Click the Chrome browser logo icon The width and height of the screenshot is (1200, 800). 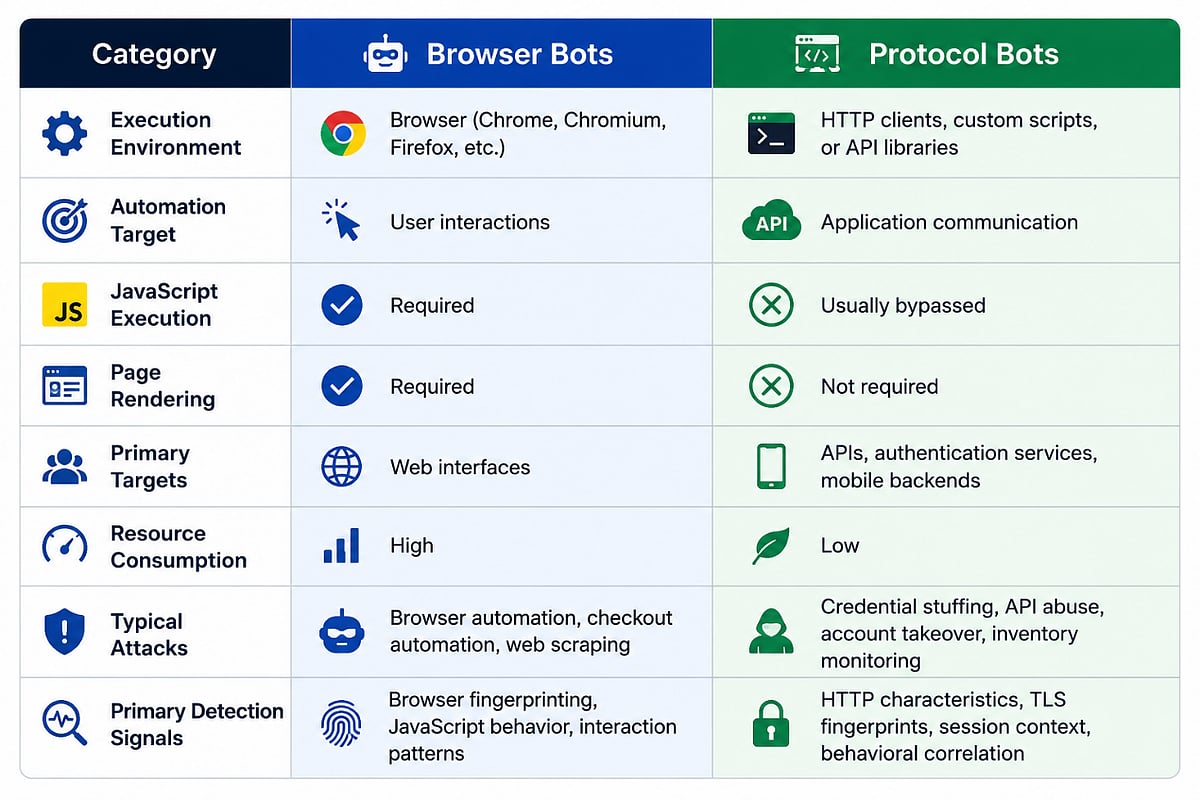[x=343, y=133]
